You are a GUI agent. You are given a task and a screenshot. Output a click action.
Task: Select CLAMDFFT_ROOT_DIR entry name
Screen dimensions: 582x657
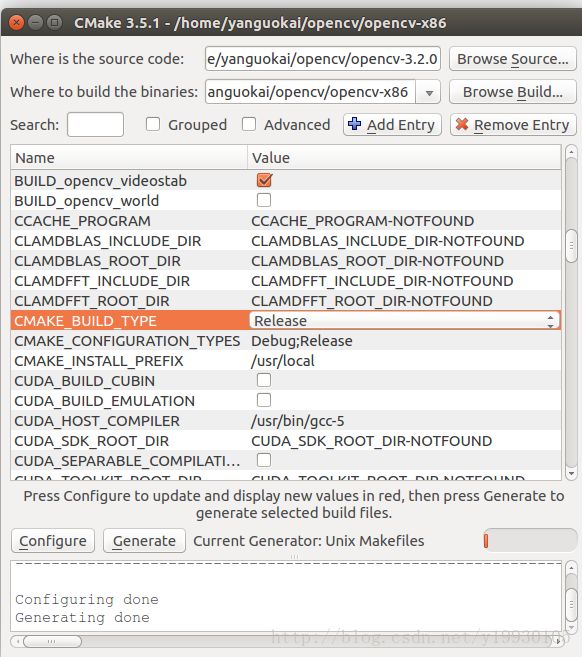92,301
